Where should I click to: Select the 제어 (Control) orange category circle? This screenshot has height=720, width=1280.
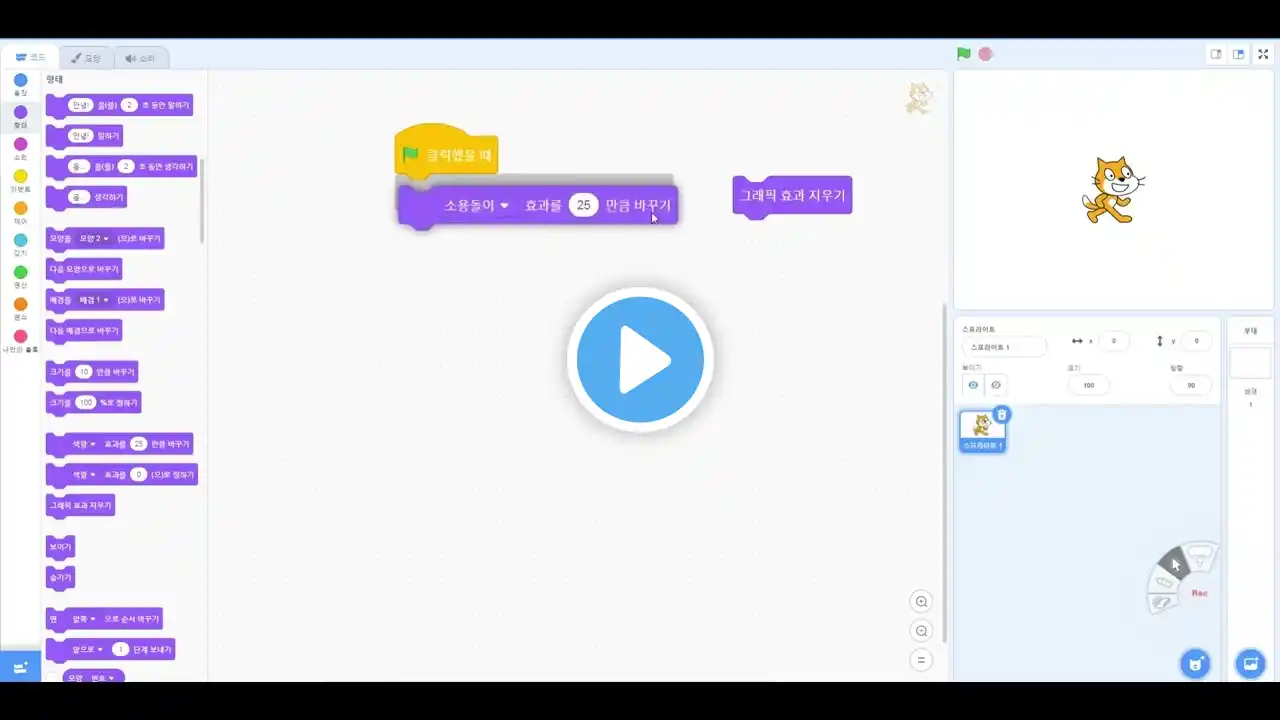tap(20, 208)
